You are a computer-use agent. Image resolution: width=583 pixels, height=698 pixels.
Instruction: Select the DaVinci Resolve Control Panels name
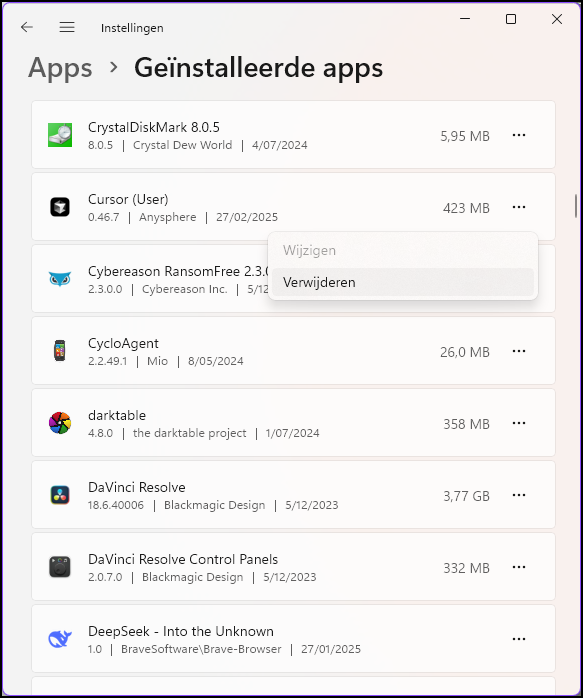[183, 560]
